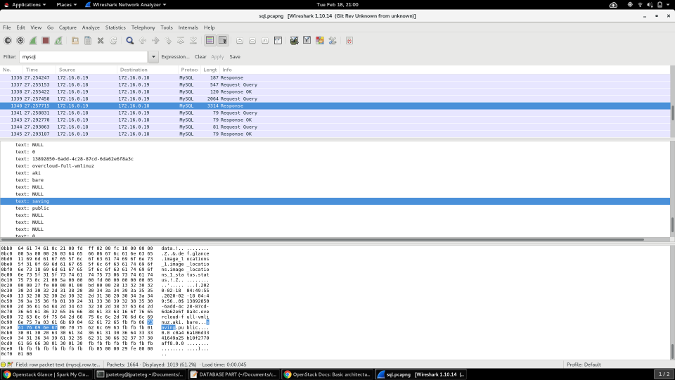Open capture options icon in toolbar
The image size is (675, 380).
pos(20,40)
